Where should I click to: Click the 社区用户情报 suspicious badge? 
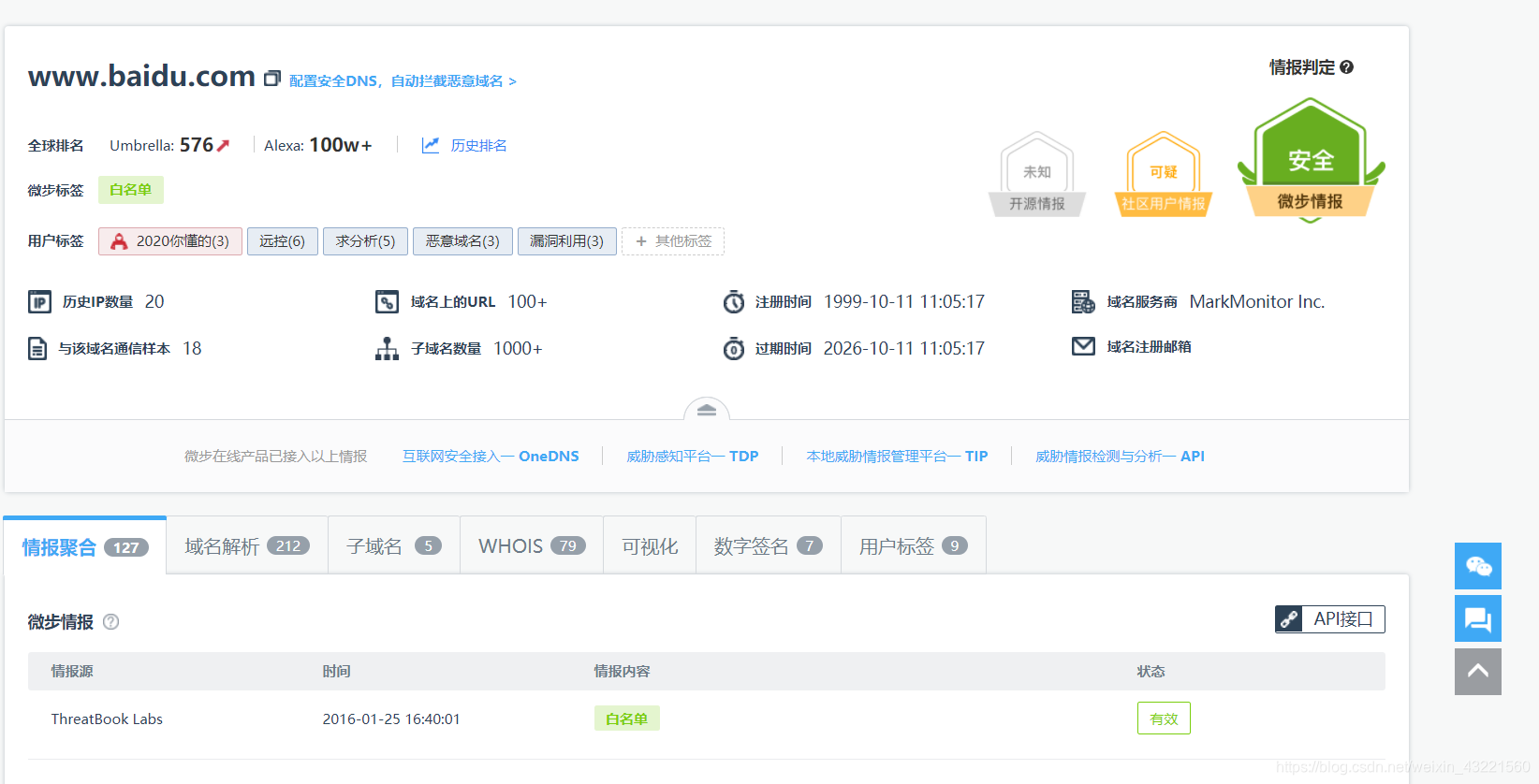[1164, 175]
